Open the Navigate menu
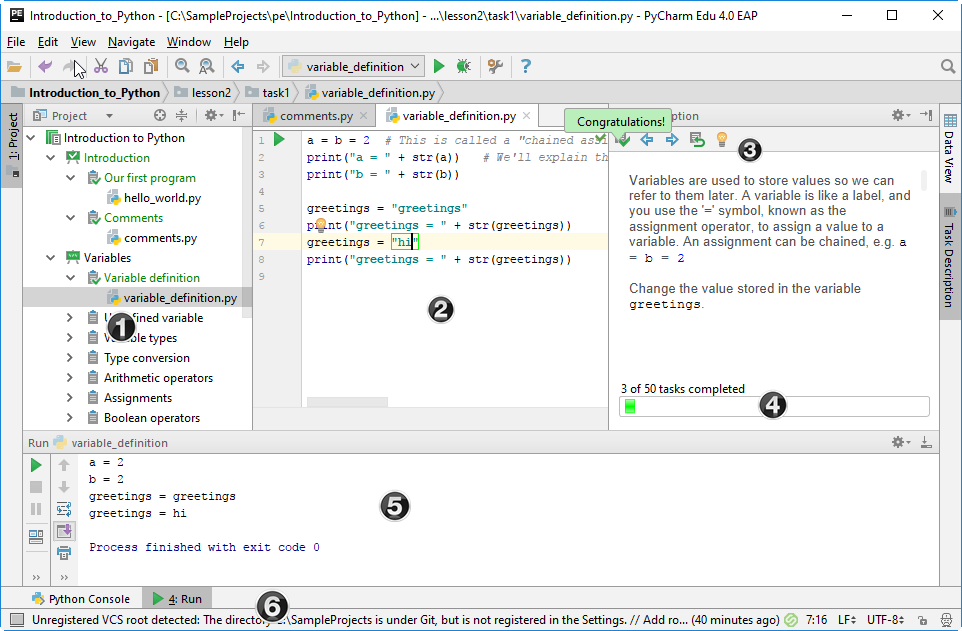The width and height of the screenshot is (962, 631). point(131,42)
